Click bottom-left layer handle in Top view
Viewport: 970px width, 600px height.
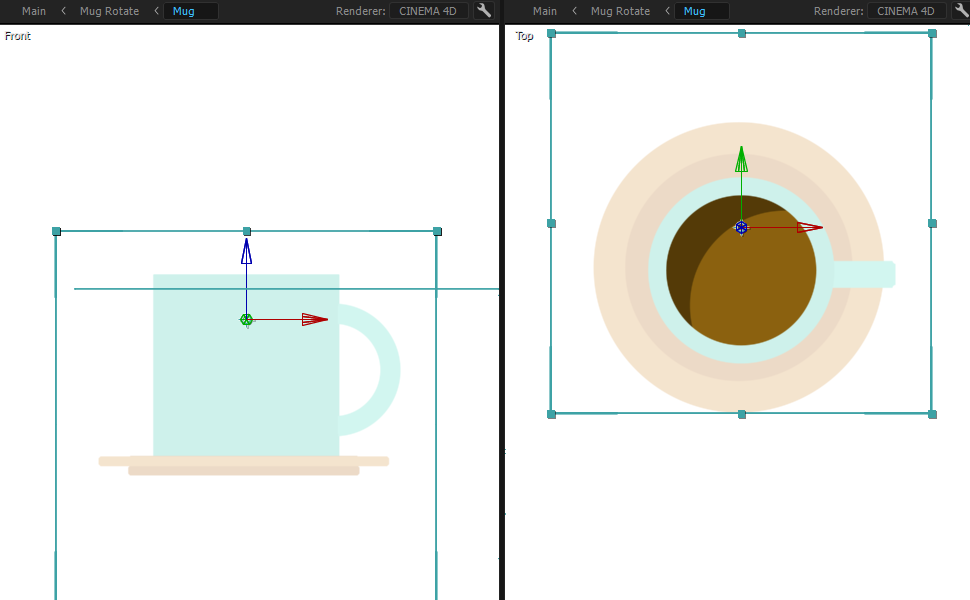click(552, 414)
